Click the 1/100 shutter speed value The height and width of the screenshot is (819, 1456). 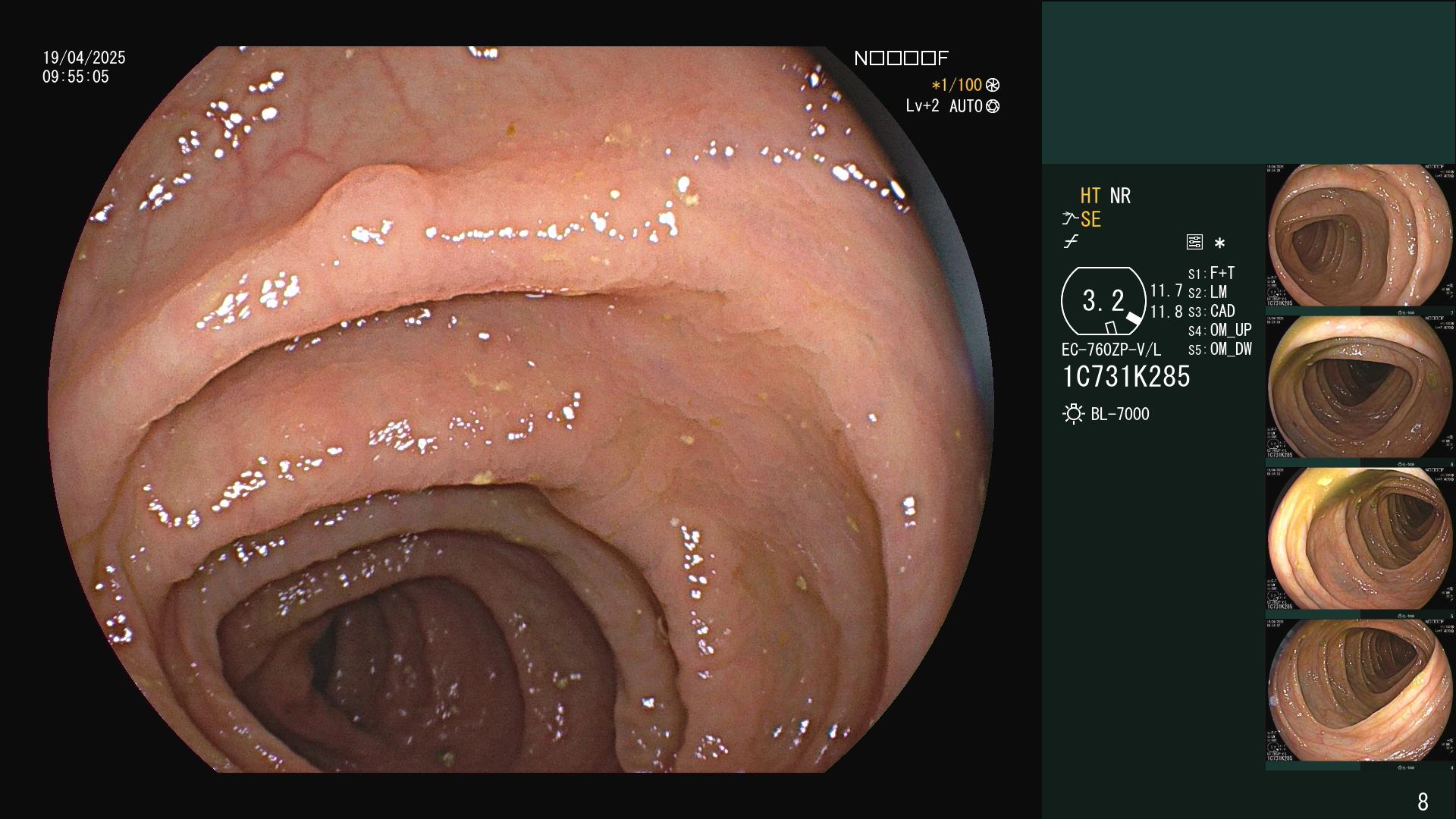click(x=957, y=85)
